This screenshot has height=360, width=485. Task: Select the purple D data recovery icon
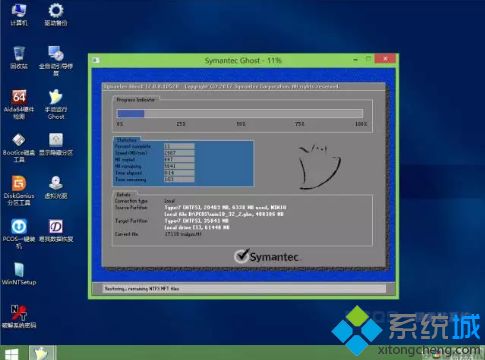coord(56,230)
